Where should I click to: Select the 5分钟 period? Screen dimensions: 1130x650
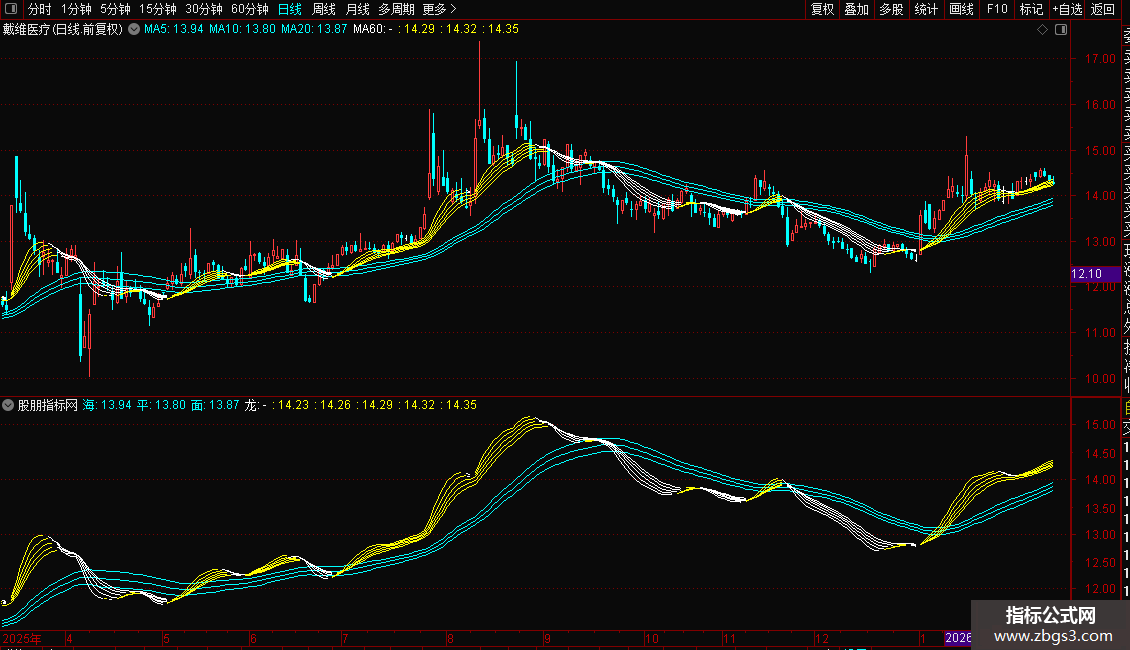[115, 9]
